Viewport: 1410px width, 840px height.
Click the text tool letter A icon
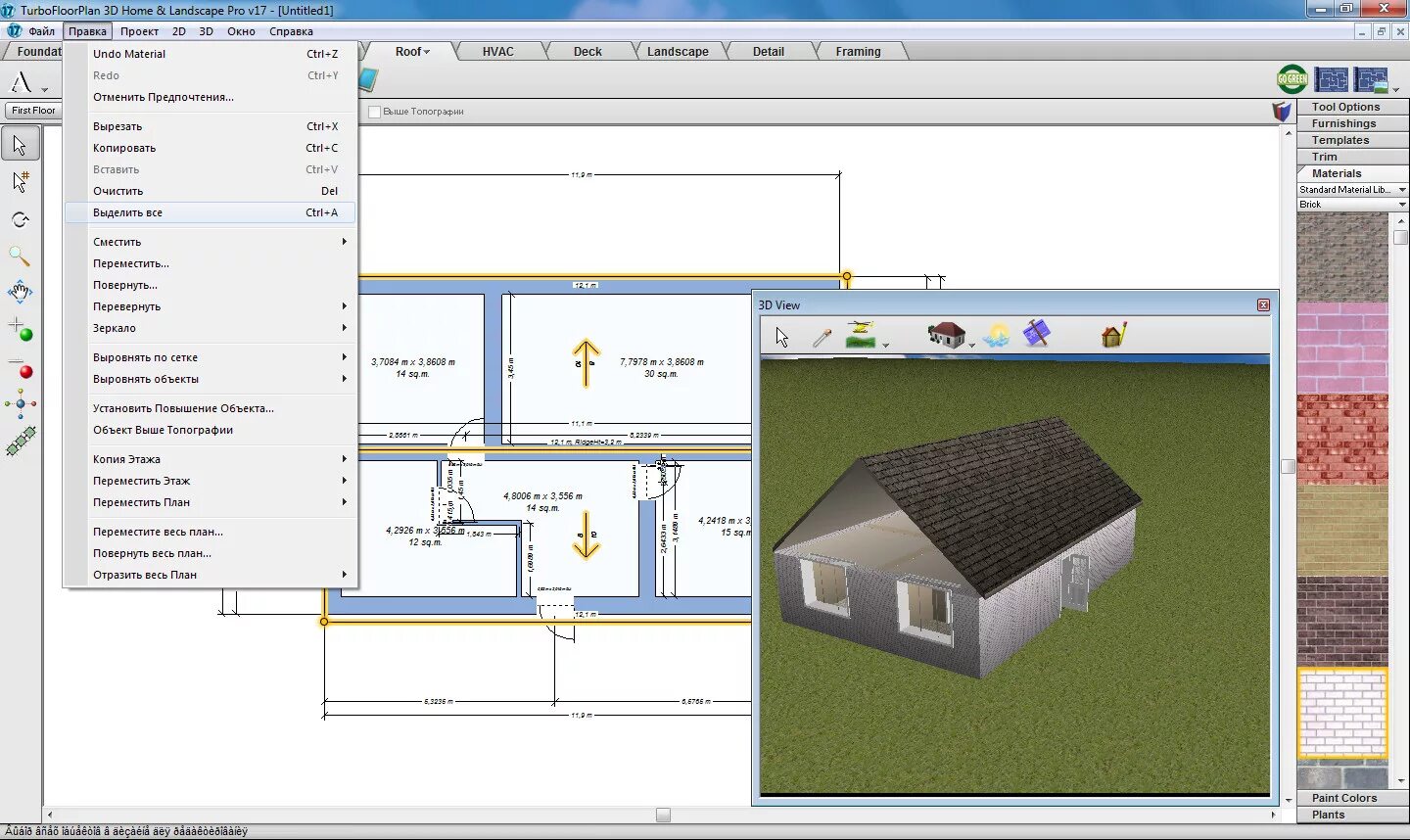click(21, 82)
